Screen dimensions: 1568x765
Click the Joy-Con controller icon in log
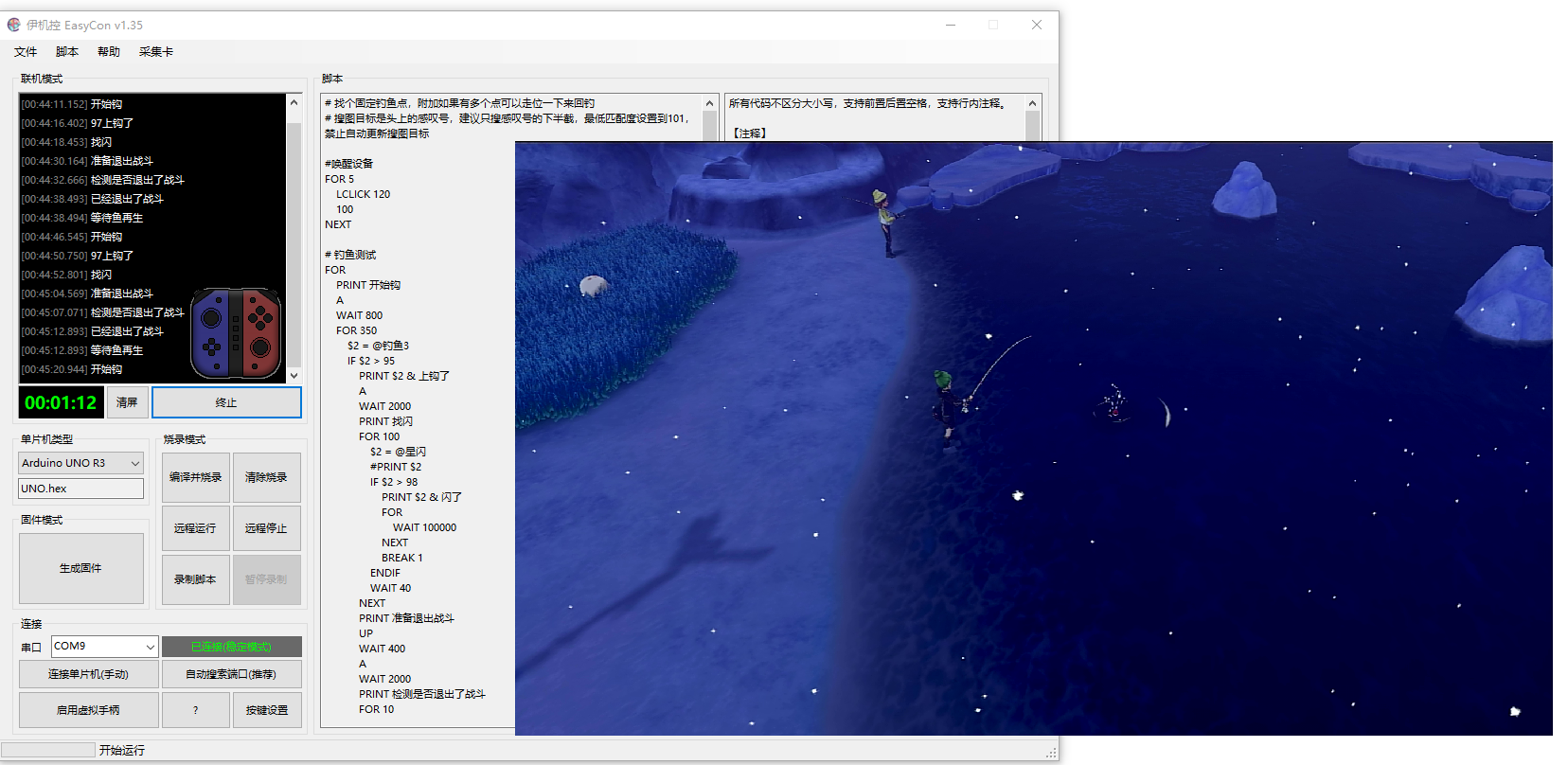tap(236, 333)
